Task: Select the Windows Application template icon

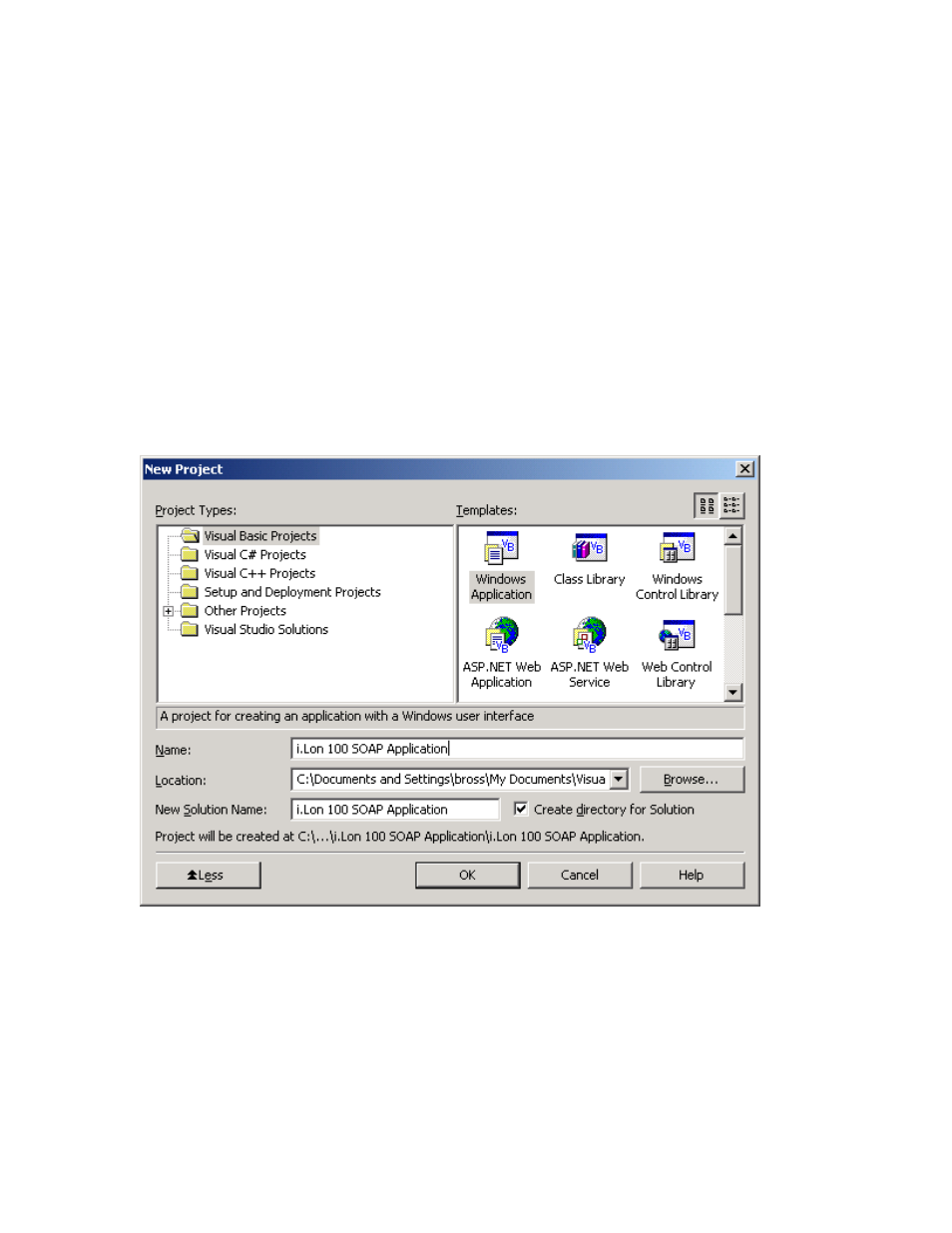Action: 501,549
